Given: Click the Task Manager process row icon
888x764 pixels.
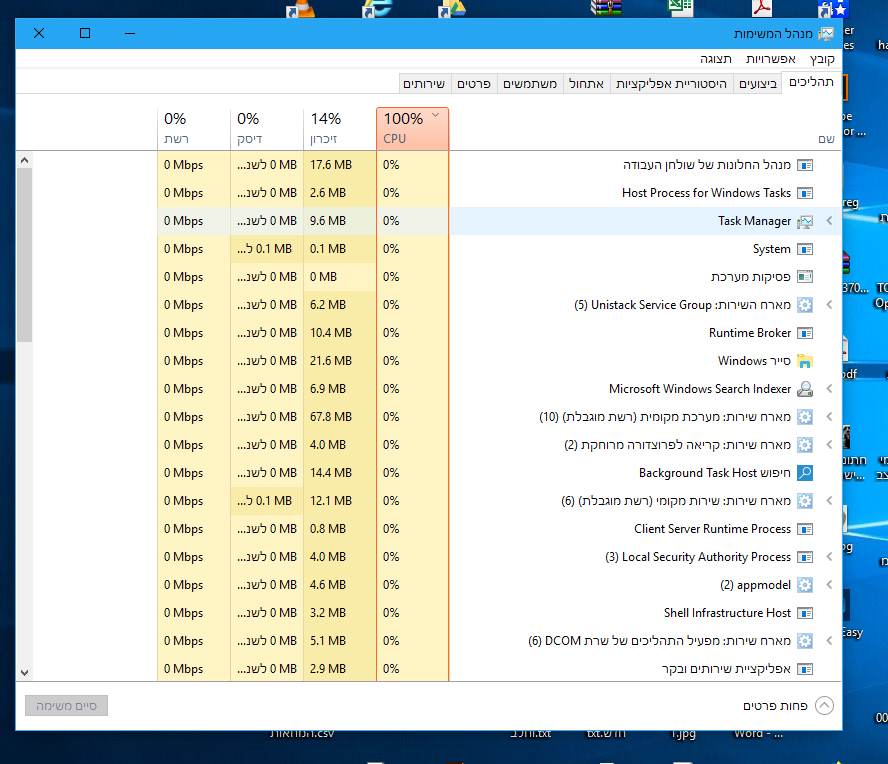Looking at the screenshot, I should [x=805, y=221].
